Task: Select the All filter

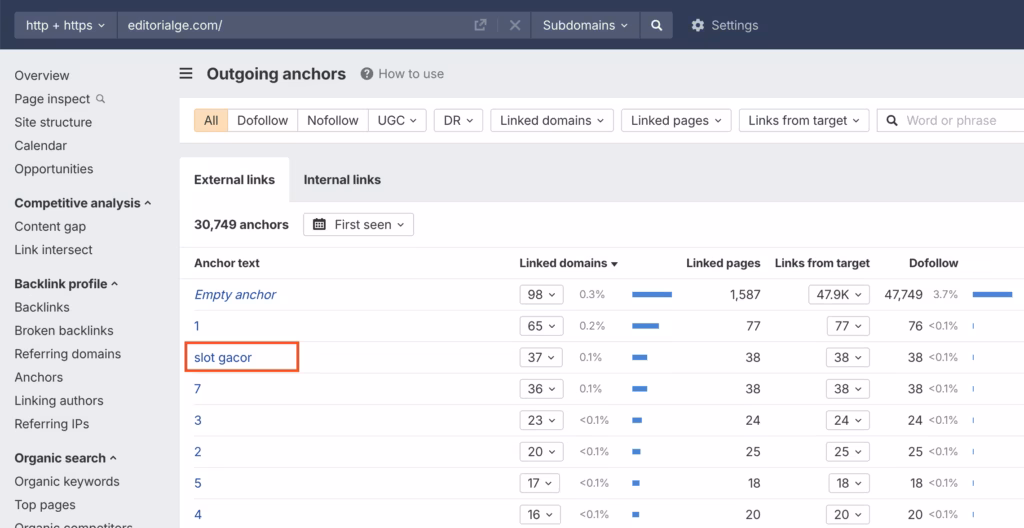Action: 211,120
